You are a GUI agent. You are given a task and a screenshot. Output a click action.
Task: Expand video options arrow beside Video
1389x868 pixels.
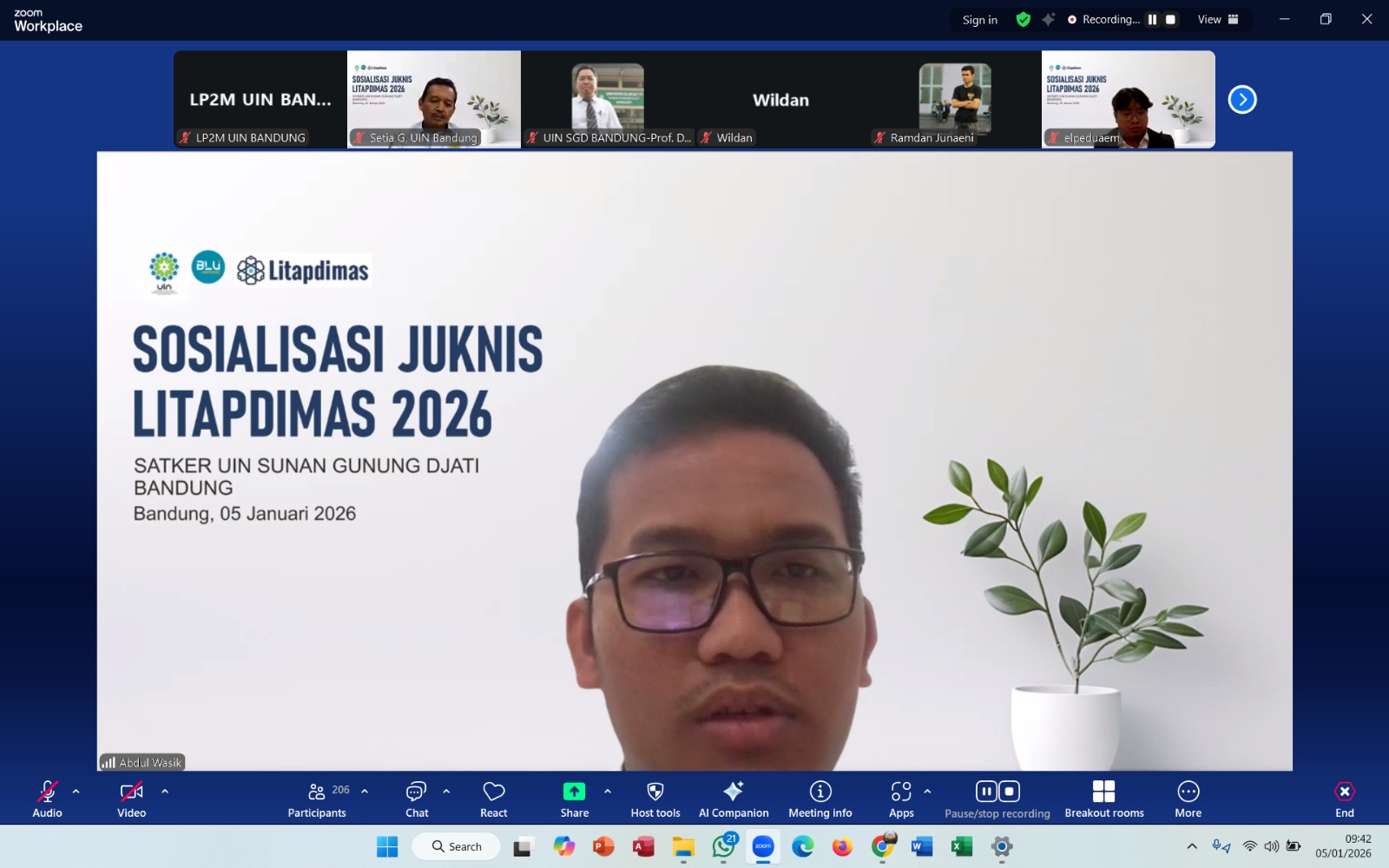(165, 792)
